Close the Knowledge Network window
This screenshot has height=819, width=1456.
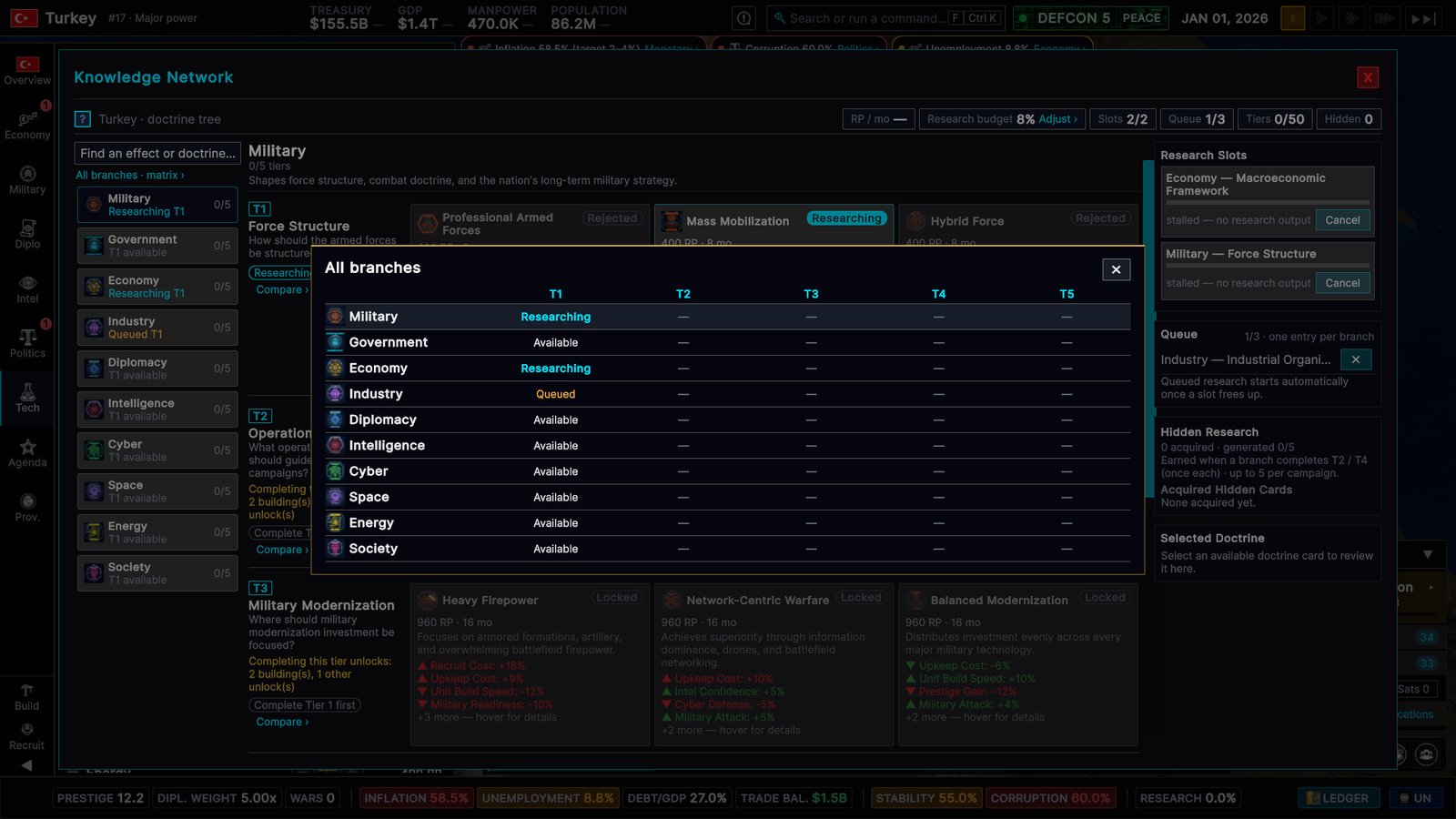coord(1368,77)
